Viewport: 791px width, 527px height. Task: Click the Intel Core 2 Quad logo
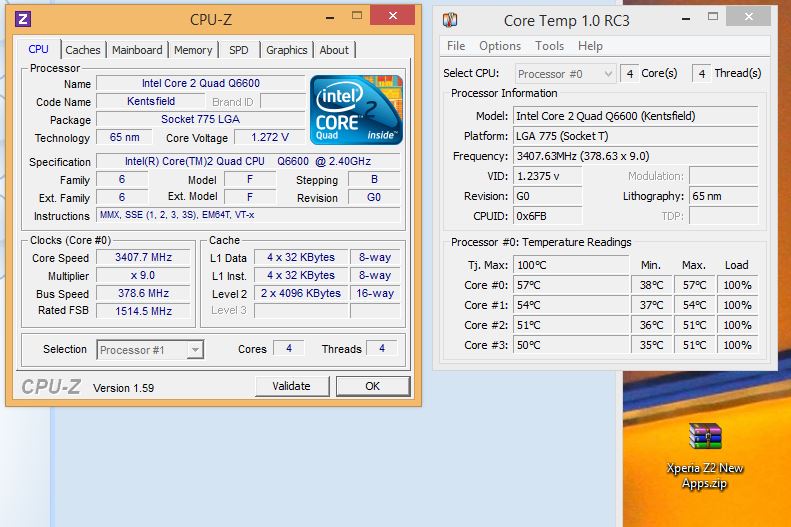[x=356, y=110]
